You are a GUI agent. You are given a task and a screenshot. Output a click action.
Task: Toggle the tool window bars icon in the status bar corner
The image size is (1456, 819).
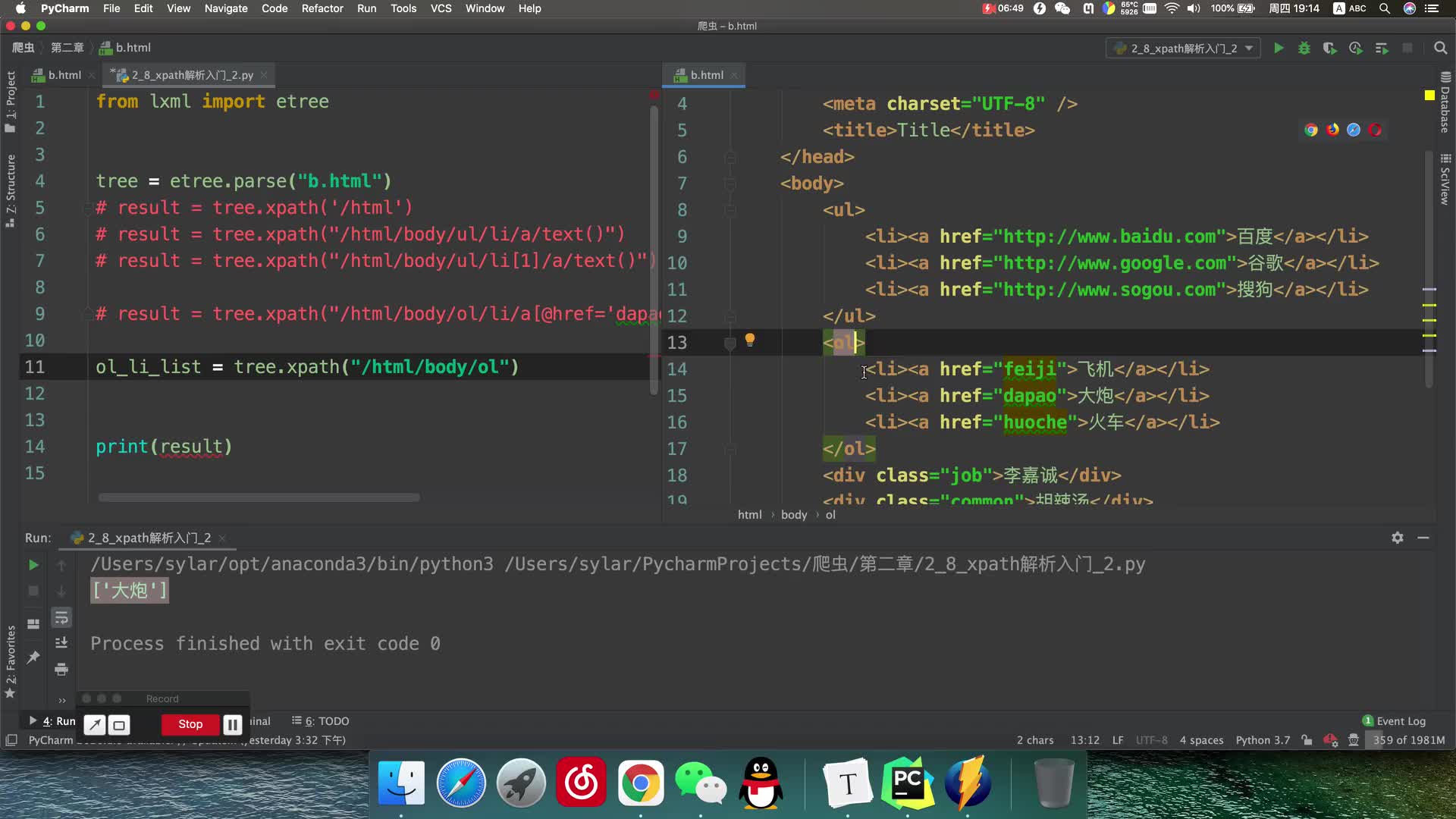pos(11,740)
